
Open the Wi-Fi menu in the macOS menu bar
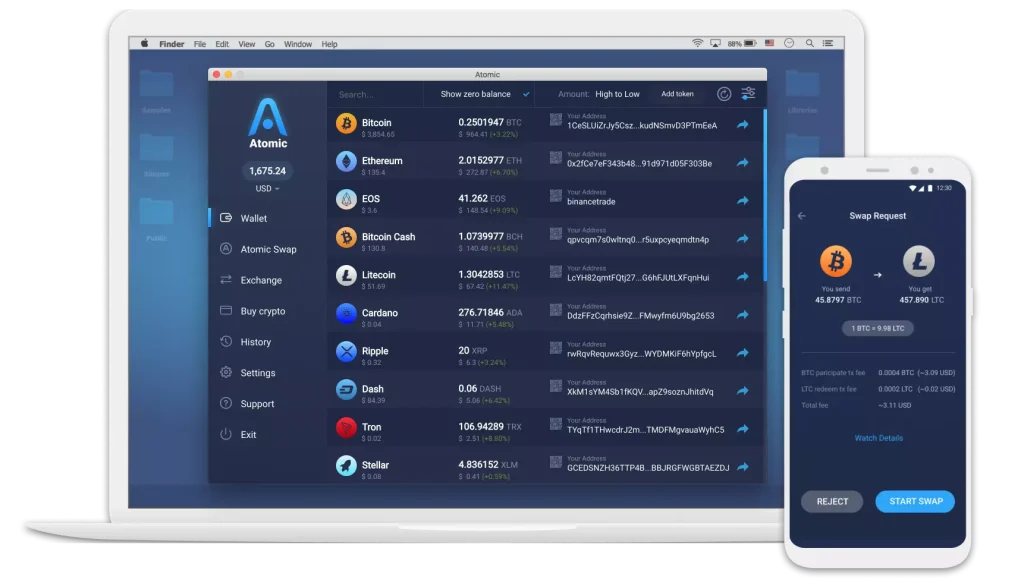(697, 43)
